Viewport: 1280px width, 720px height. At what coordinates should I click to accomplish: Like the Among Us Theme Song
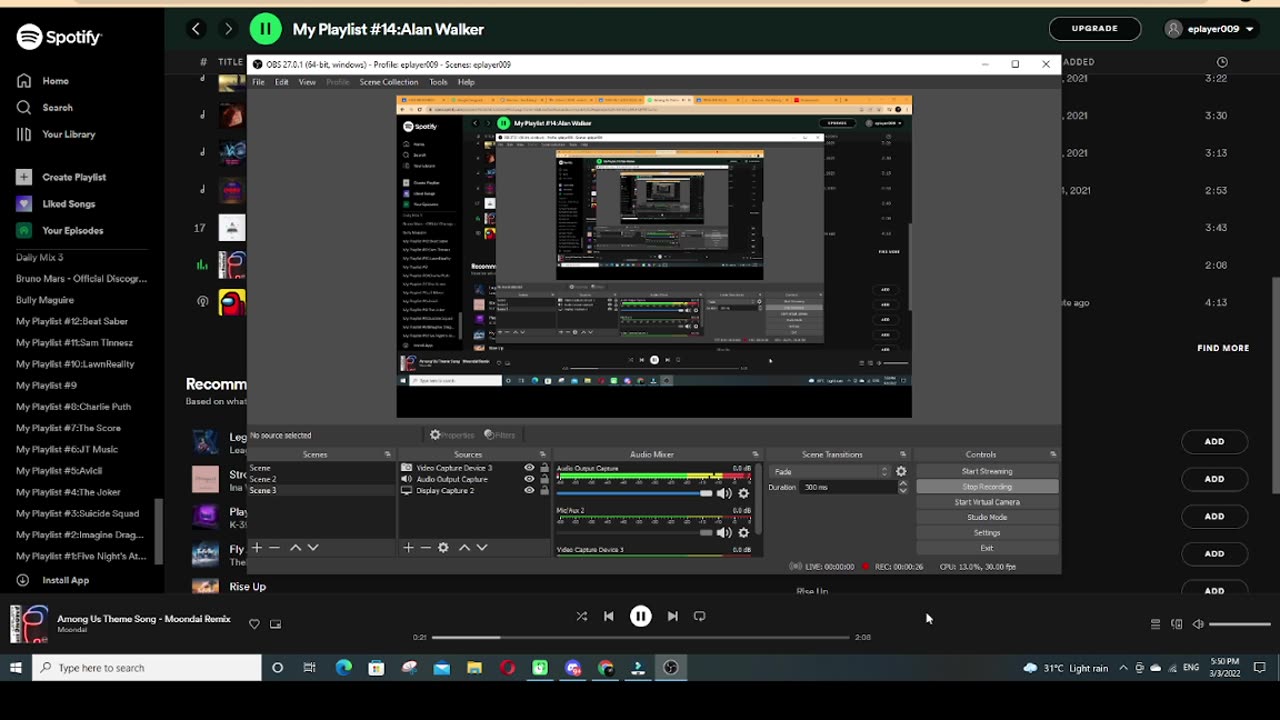pyautogui.click(x=254, y=624)
